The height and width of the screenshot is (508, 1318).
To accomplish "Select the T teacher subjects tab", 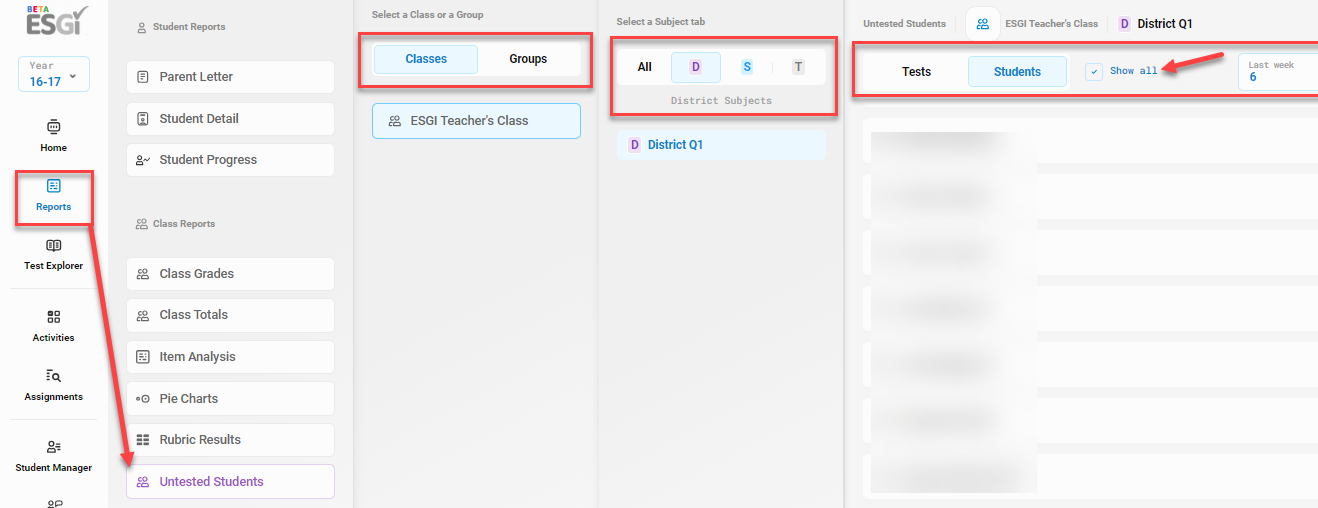I will pyautogui.click(x=798, y=67).
